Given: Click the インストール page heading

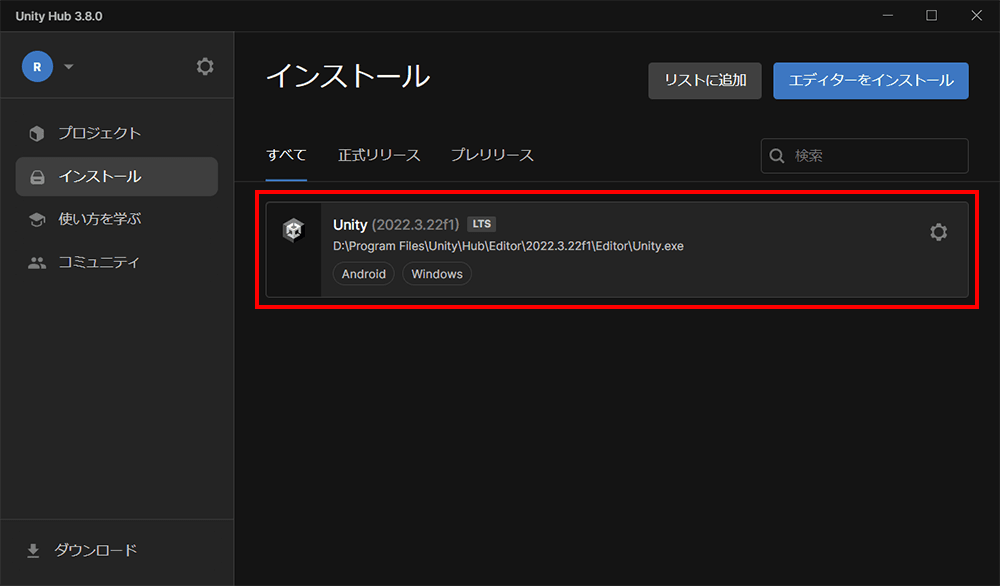Looking at the screenshot, I should click(348, 76).
